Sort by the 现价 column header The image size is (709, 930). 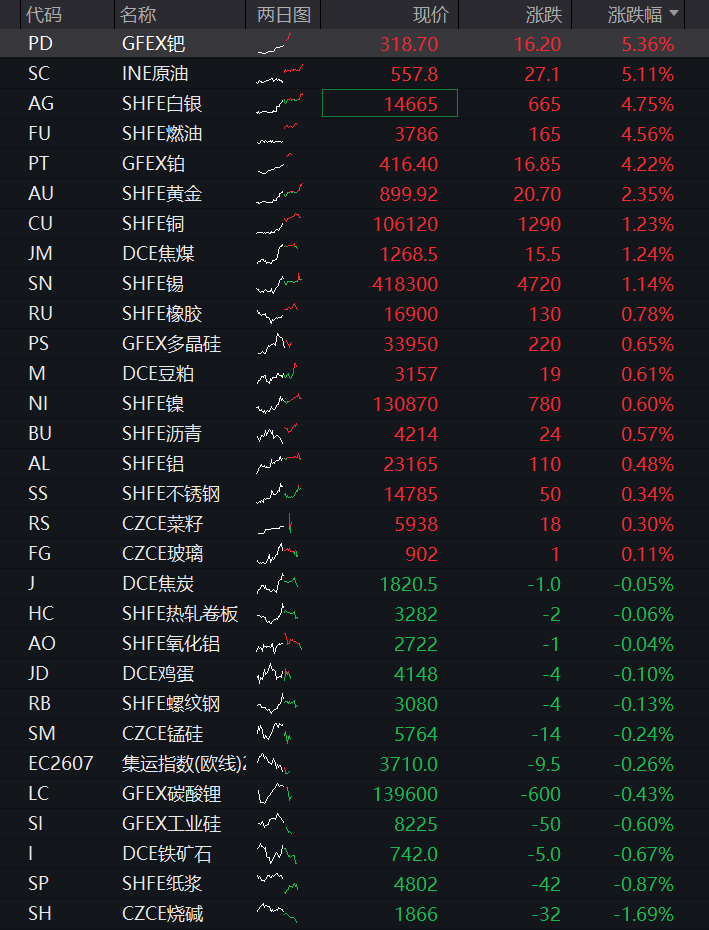[x=431, y=14]
